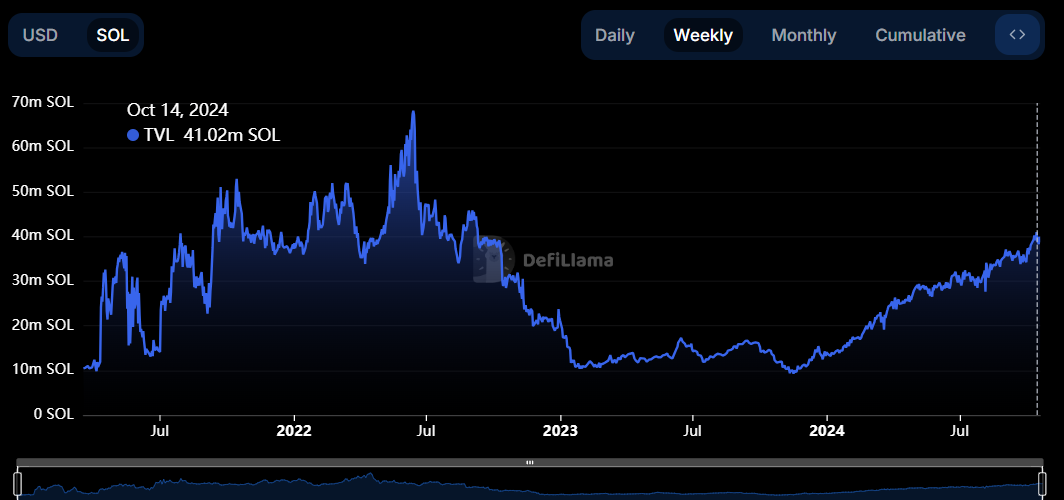Show the Cumulative view
The width and height of the screenshot is (1064, 500).
coord(920,35)
